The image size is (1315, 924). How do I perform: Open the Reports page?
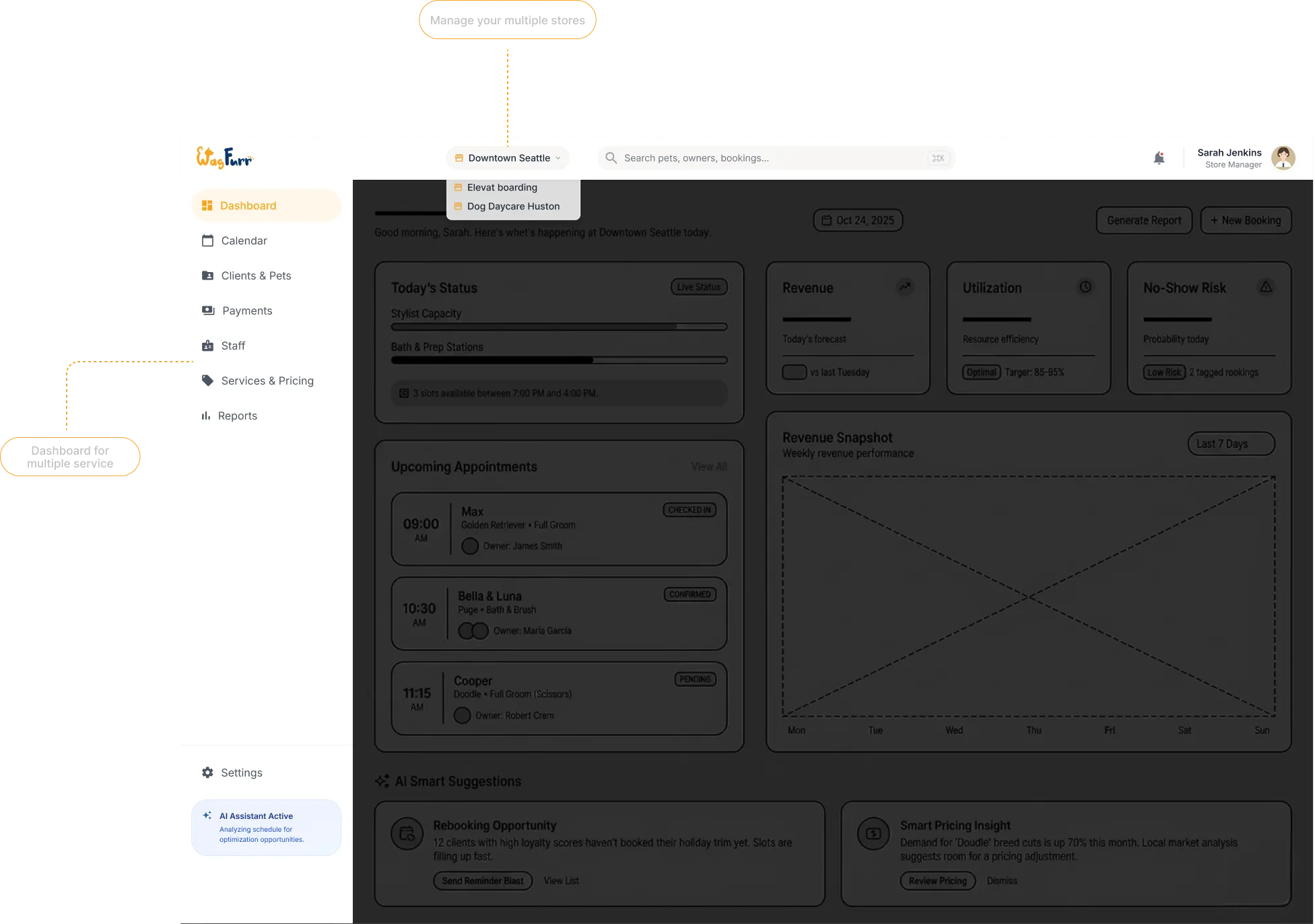coord(237,416)
